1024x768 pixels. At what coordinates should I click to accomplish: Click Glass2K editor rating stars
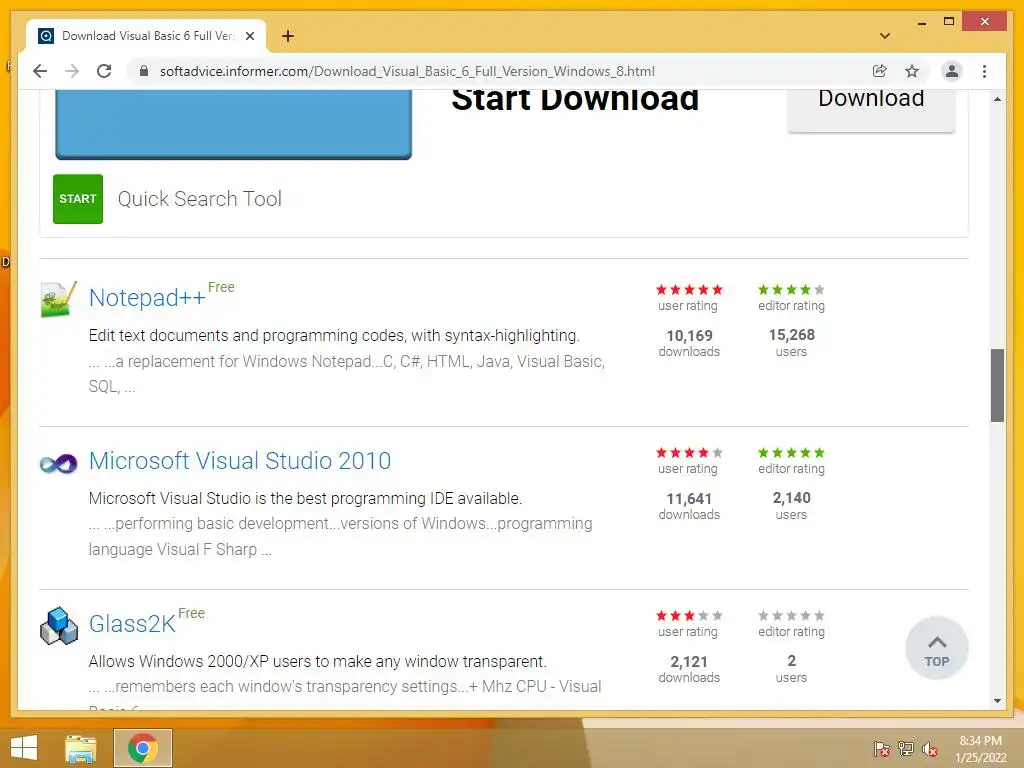[x=791, y=615]
